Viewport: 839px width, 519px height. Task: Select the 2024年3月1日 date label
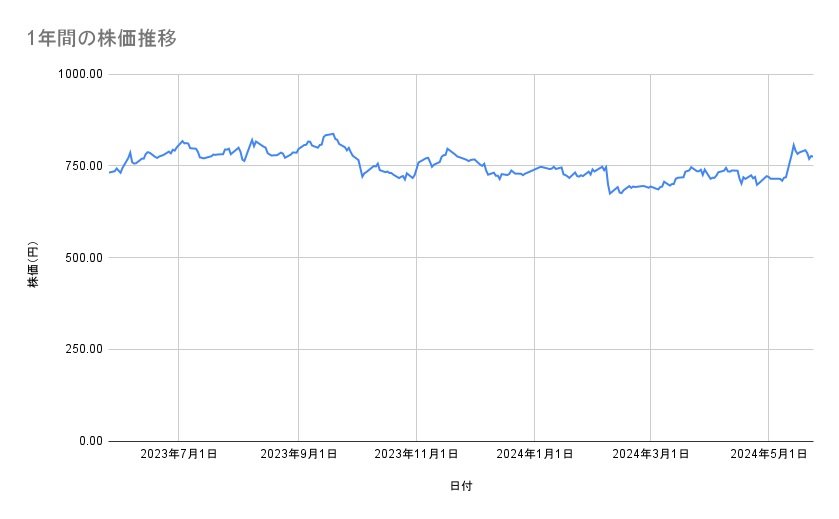point(651,455)
